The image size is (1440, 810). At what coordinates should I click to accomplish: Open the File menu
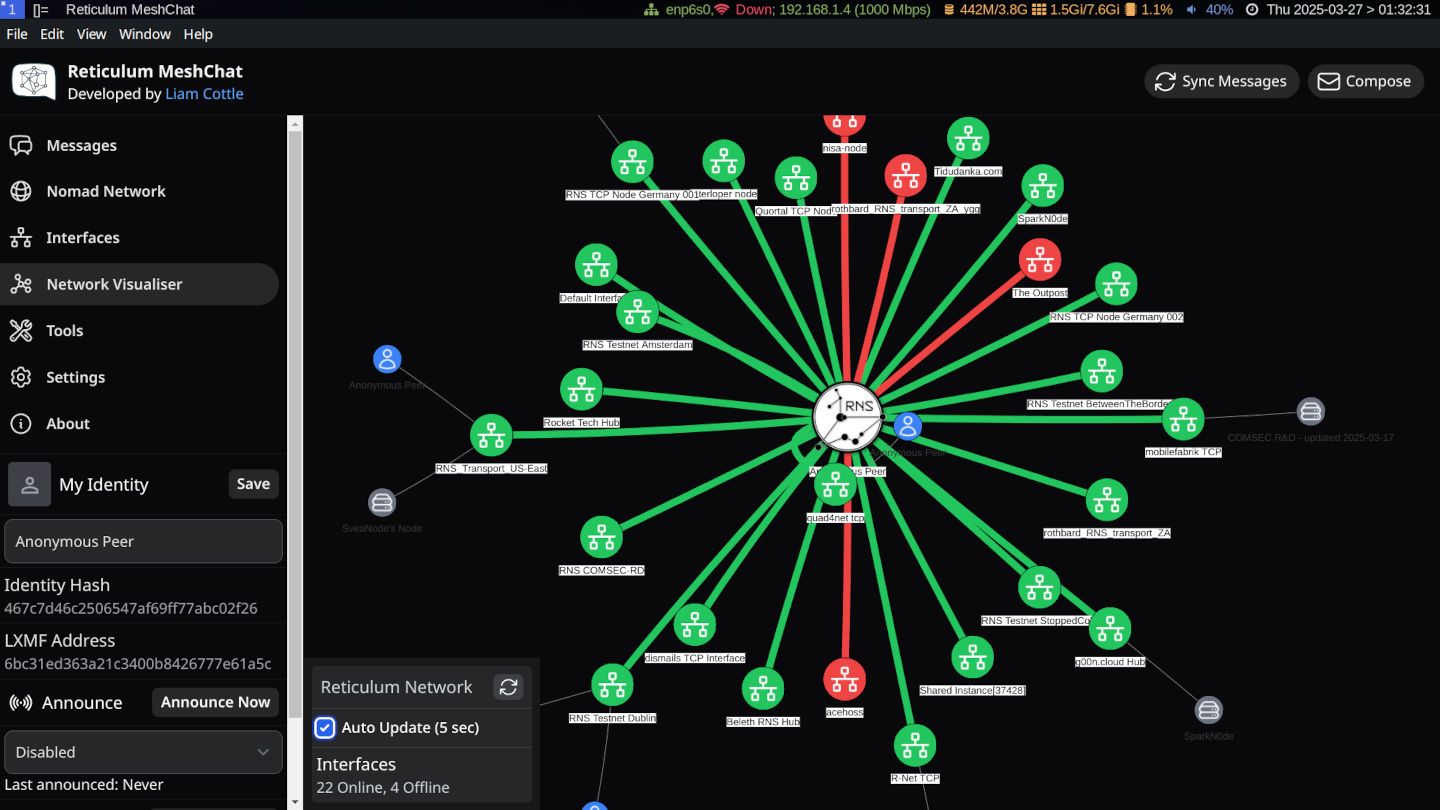pyautogui.click(x=17, y=34)
